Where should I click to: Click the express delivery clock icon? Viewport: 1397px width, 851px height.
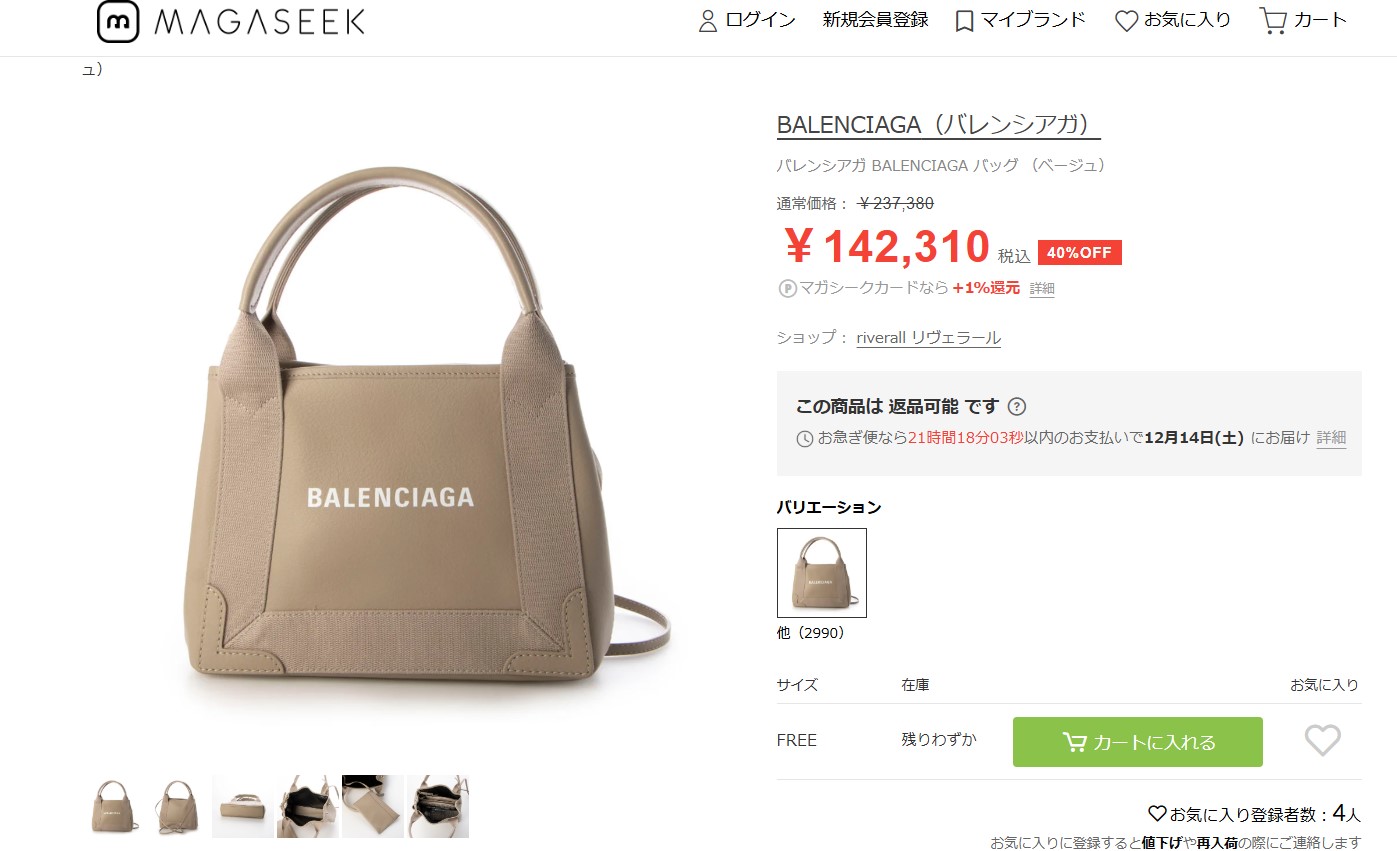[x=805, y=438]
